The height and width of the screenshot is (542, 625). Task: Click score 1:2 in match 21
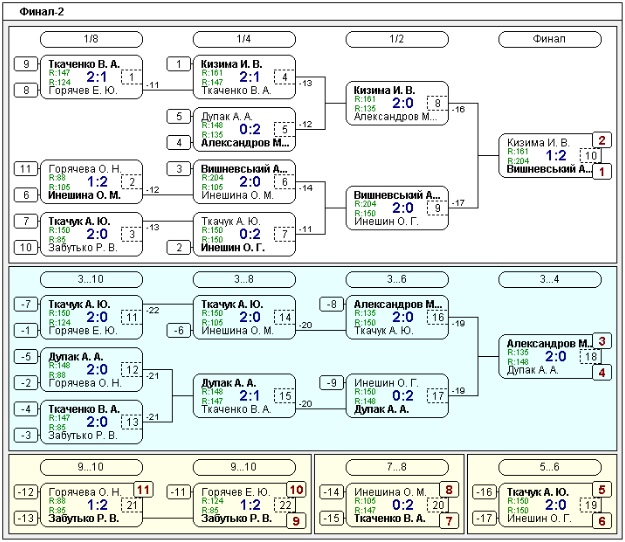(x=97, y=505)
